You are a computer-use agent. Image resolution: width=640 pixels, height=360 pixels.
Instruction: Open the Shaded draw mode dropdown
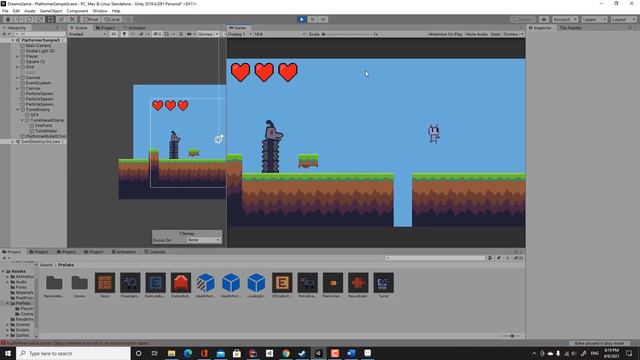point(87,34)
